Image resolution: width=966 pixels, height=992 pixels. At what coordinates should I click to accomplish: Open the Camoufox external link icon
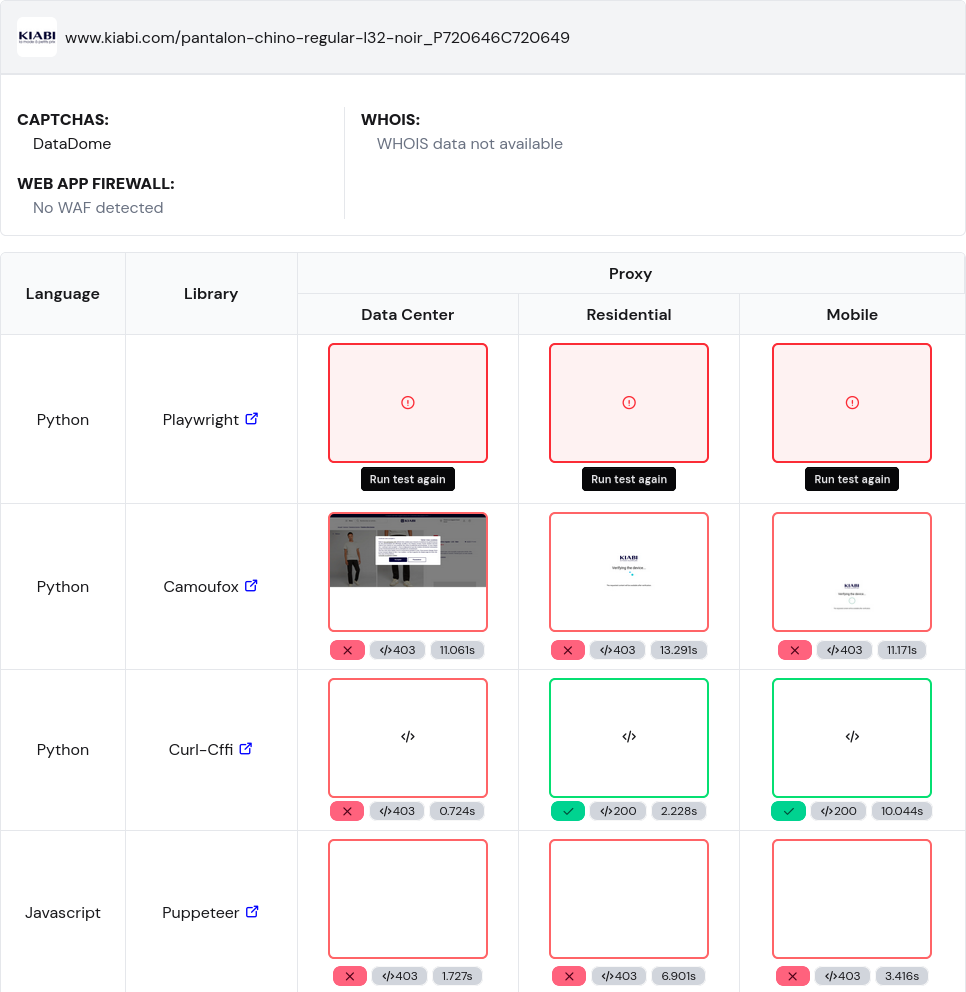[x=252, y=586]
